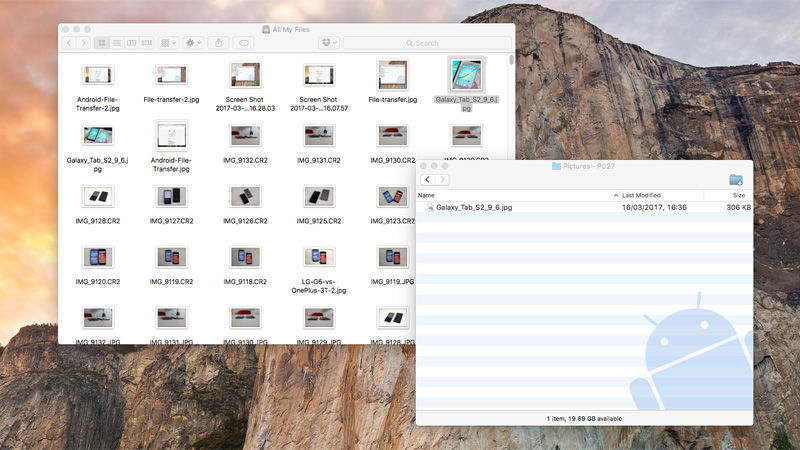
Task: Select the Android-File-Transfer-2.jpg thumbnail
Action: click(97, 75)
